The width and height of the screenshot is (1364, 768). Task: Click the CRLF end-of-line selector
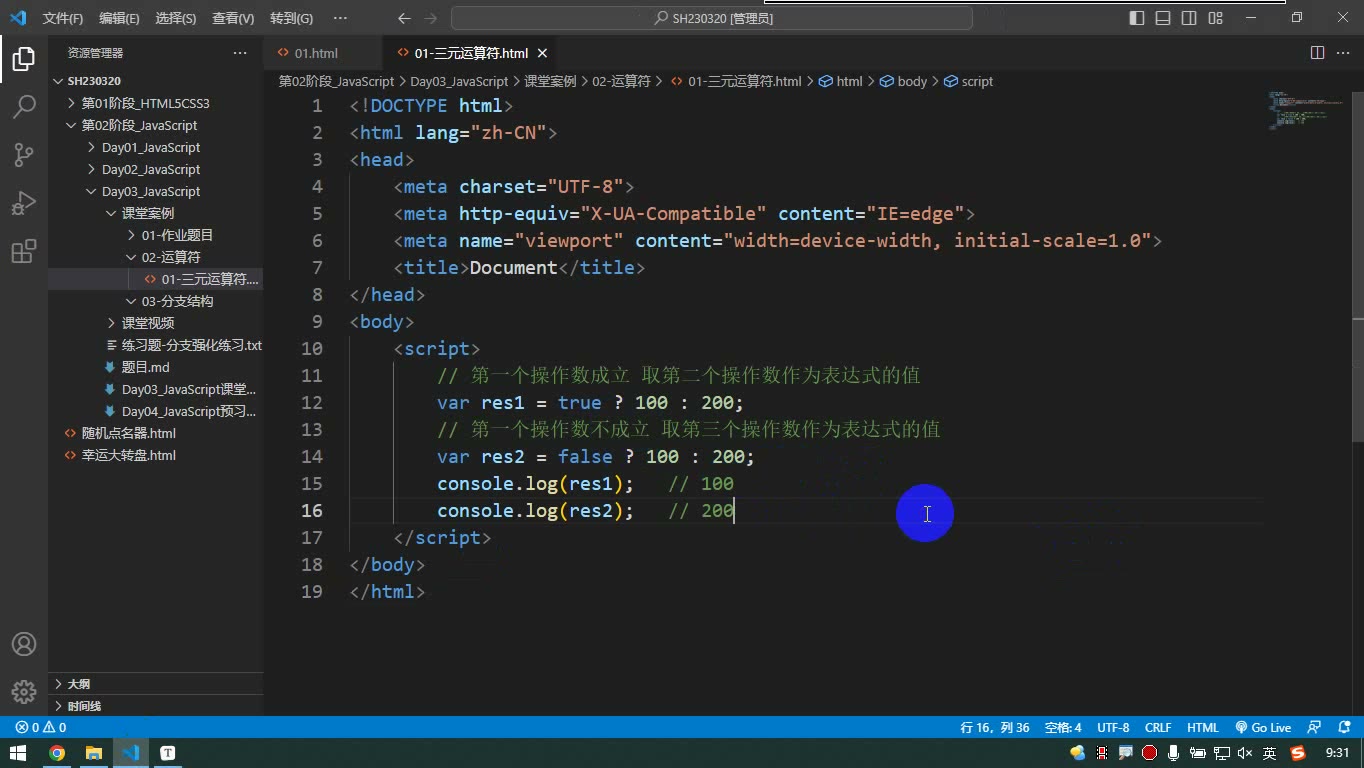(x=1158, y=728)
